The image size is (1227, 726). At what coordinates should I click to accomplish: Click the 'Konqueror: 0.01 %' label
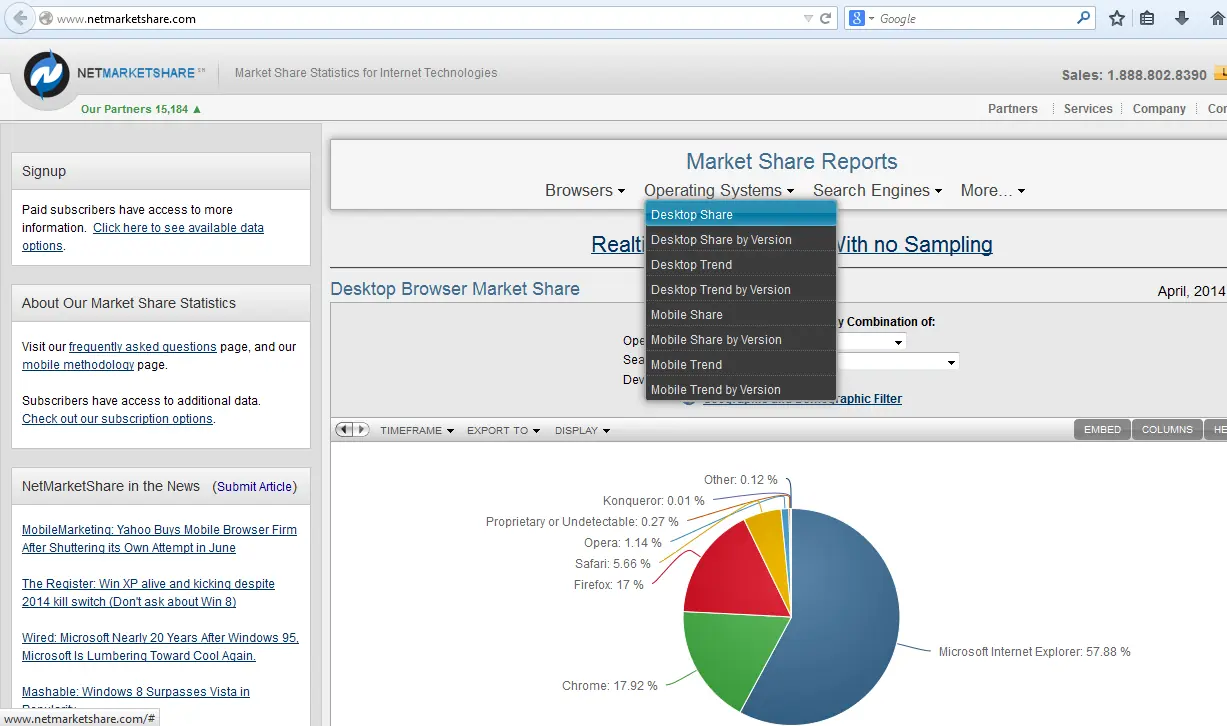pos(654,501)
